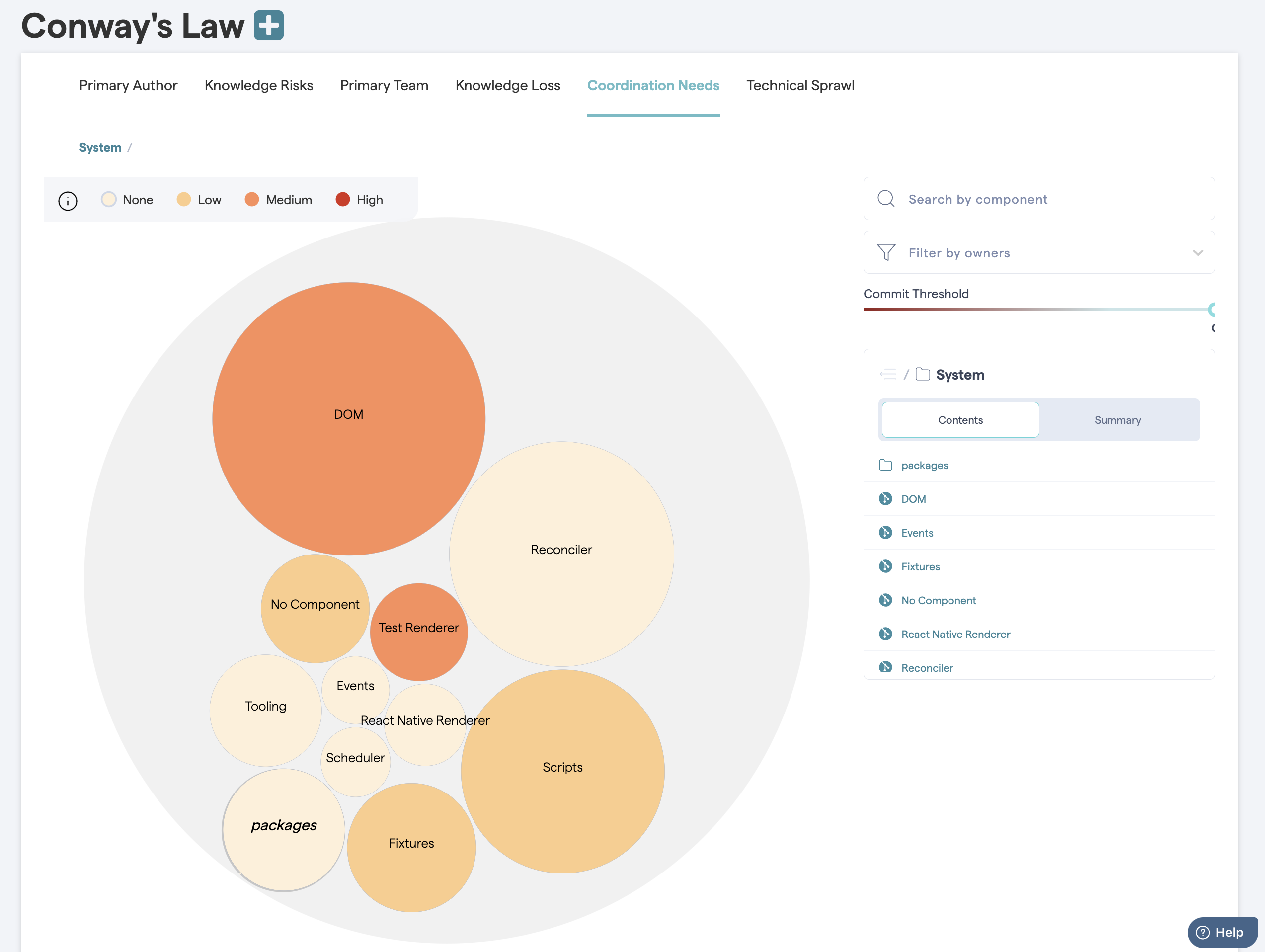1265x952 pixels.
Task: Click the funnel filter icon
Action: coord(885,252)
